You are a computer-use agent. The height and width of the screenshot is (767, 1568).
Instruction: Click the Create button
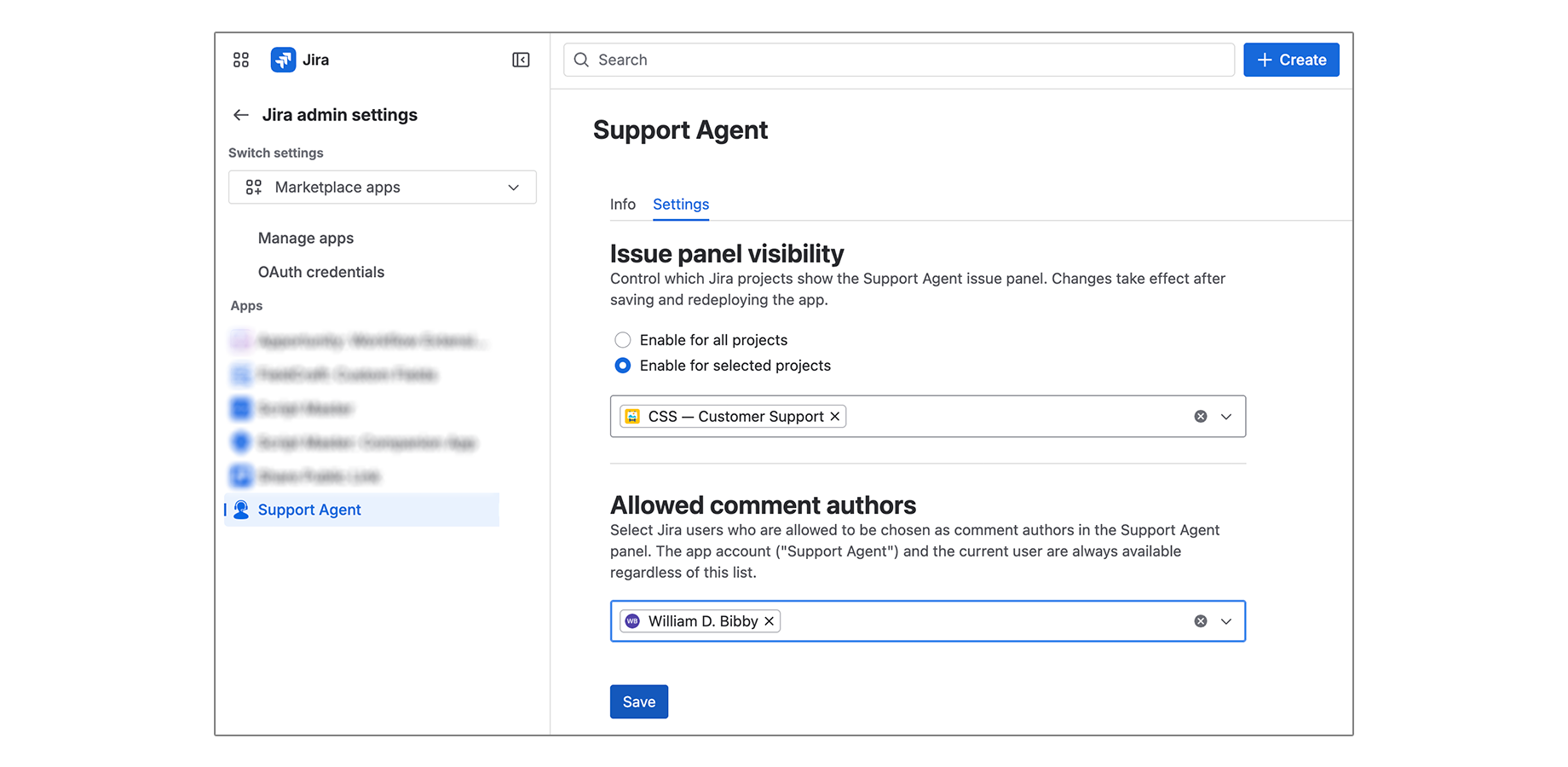[x=1291, y=60]
